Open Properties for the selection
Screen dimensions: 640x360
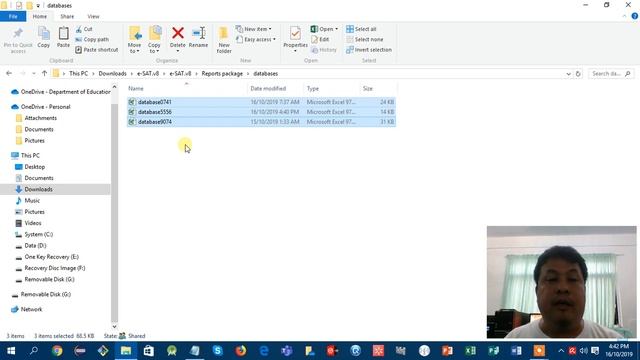pos(295,39)
